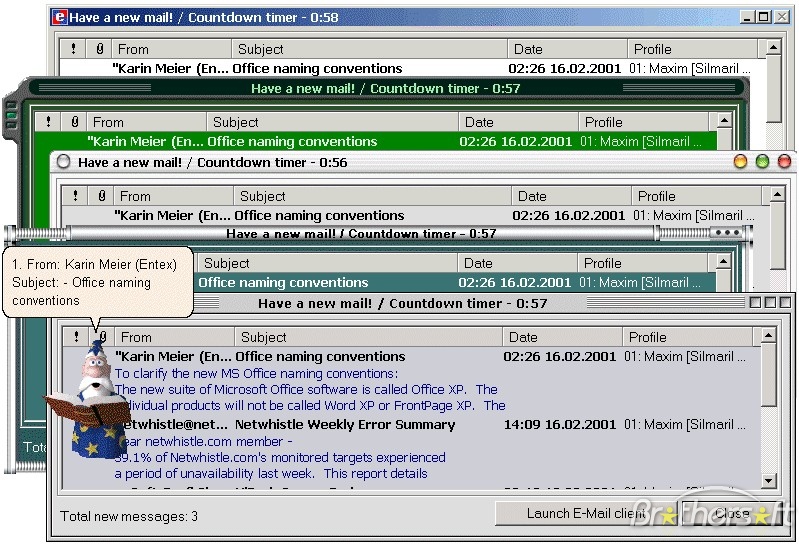This screenshot has width=799, height=545.
Task: Select the Karin Meier row in the 0:56 window
Action: 415,215
